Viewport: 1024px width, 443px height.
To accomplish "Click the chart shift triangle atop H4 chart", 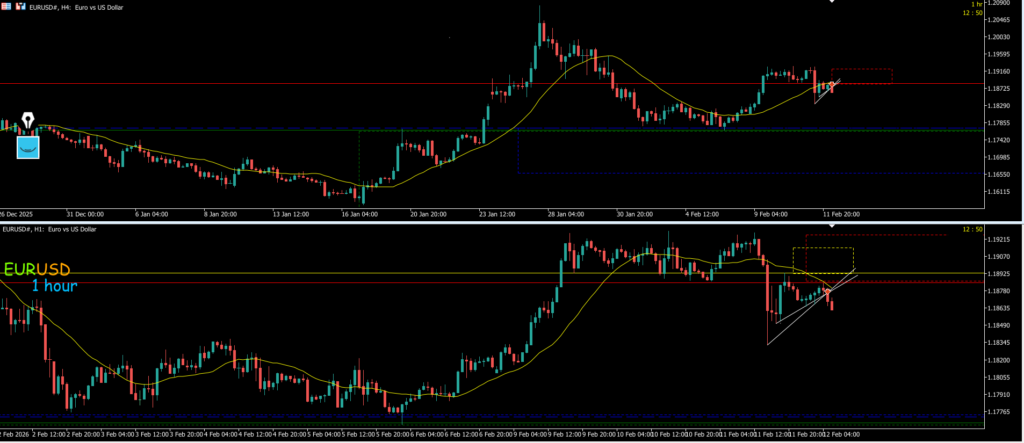I will tap(830, 2).
